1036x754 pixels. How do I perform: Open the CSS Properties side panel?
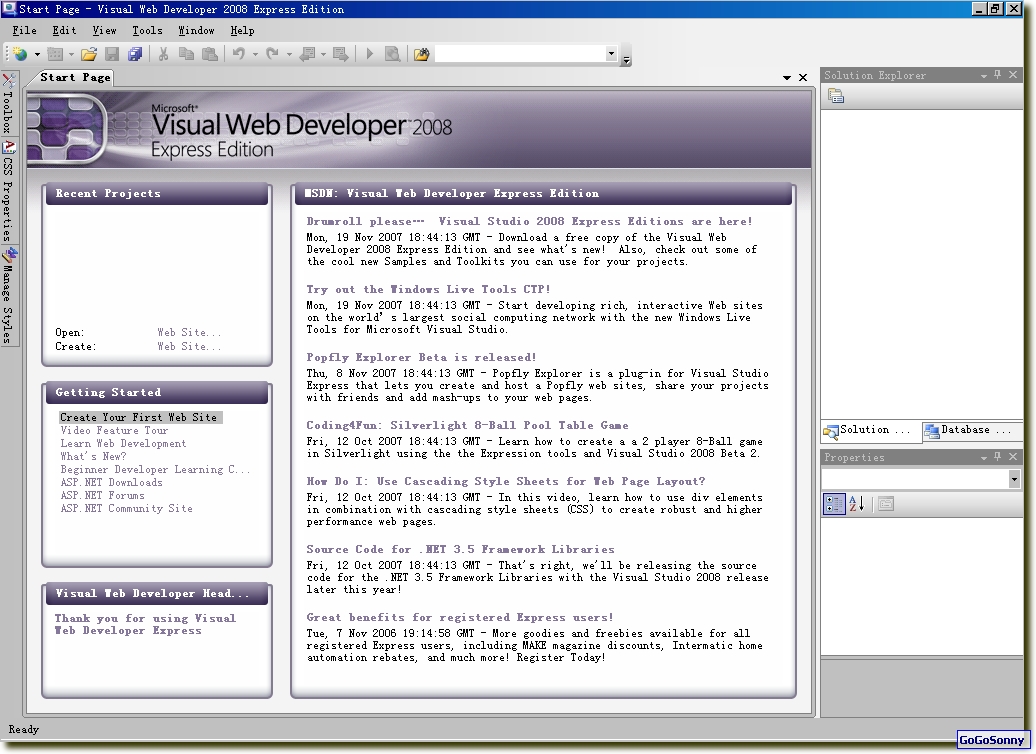[7, 190]
